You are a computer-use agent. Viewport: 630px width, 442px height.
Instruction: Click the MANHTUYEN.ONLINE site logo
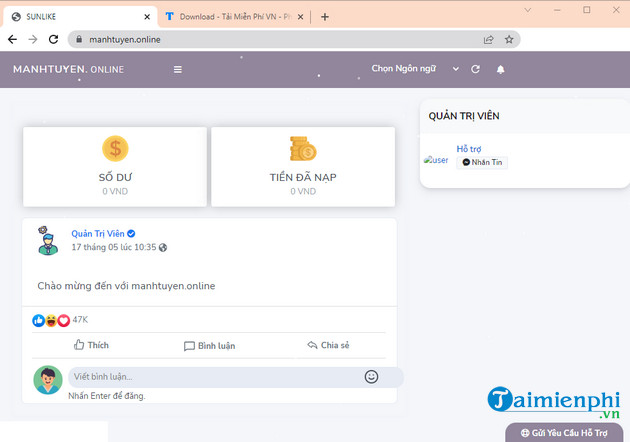click(x=68, y=69)
